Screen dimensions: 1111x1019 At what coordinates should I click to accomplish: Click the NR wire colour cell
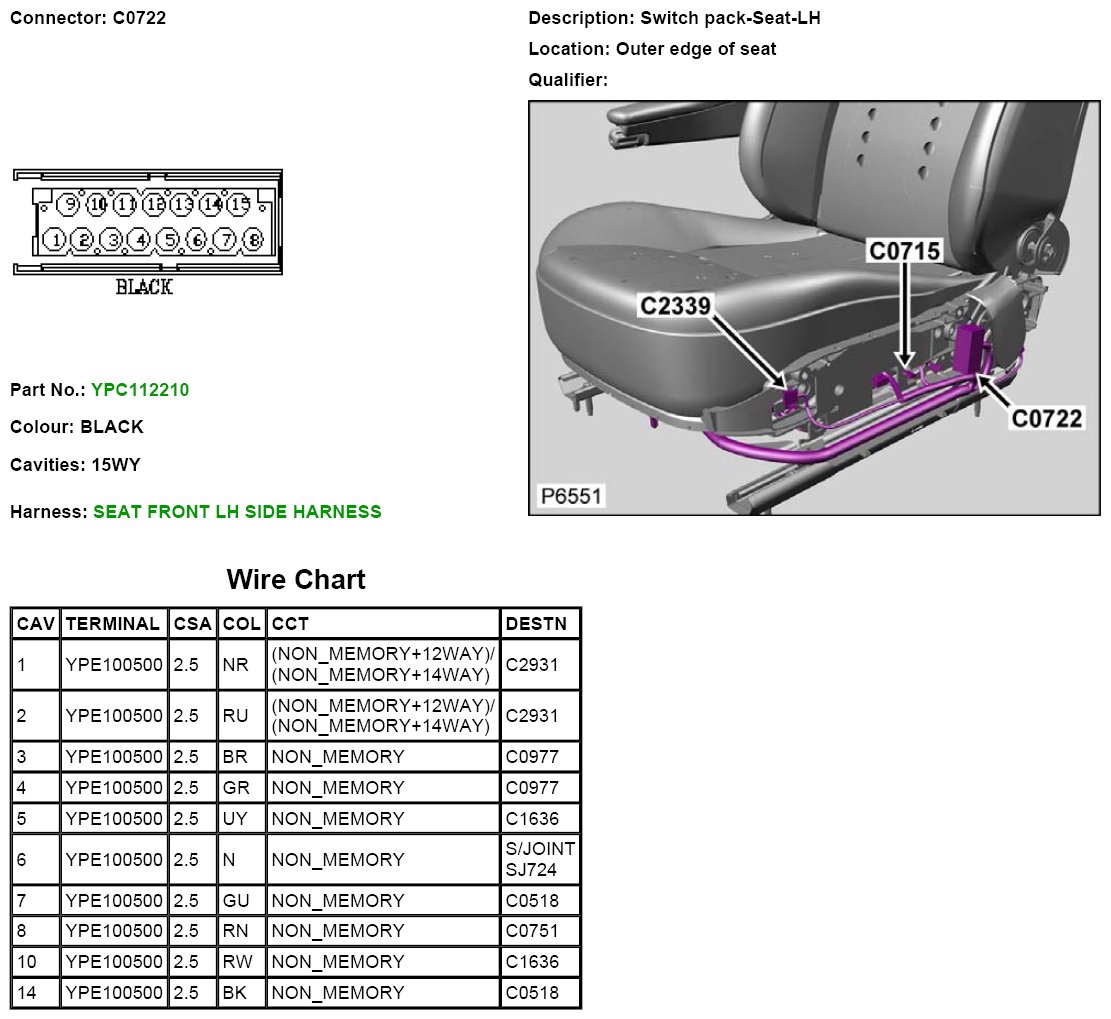coord(236,665)
